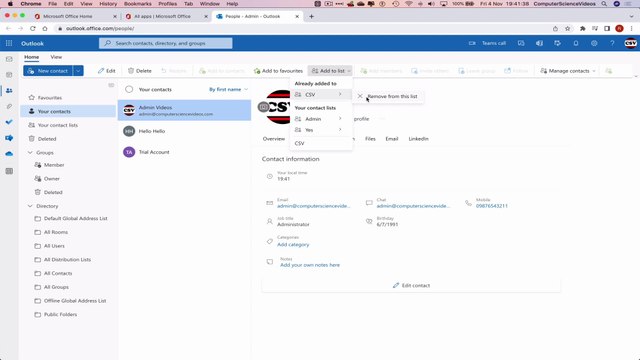Open macOS Spotlight search icon

click(604, 4)
